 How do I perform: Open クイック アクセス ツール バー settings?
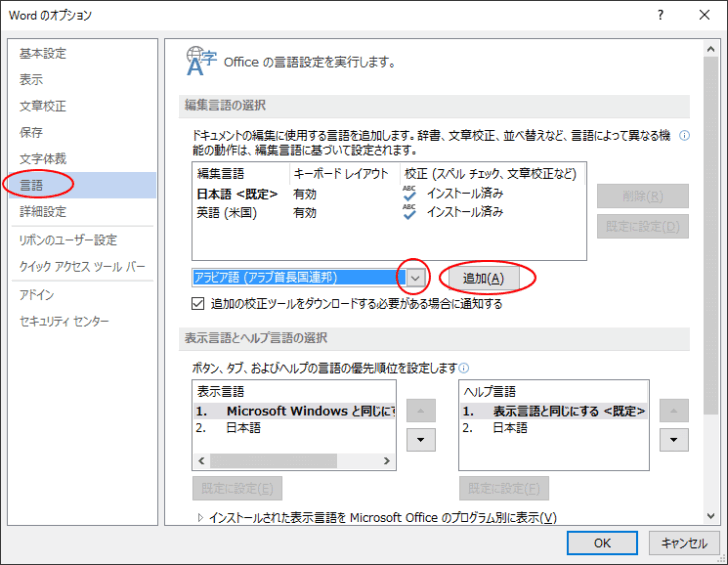[x=82, y=266]
